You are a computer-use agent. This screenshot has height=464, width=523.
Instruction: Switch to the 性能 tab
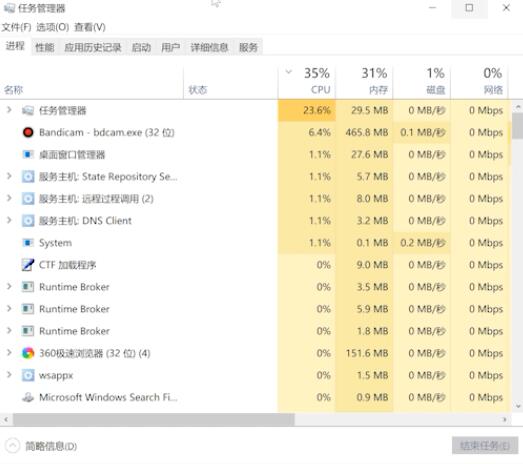[x=45, y=47]
